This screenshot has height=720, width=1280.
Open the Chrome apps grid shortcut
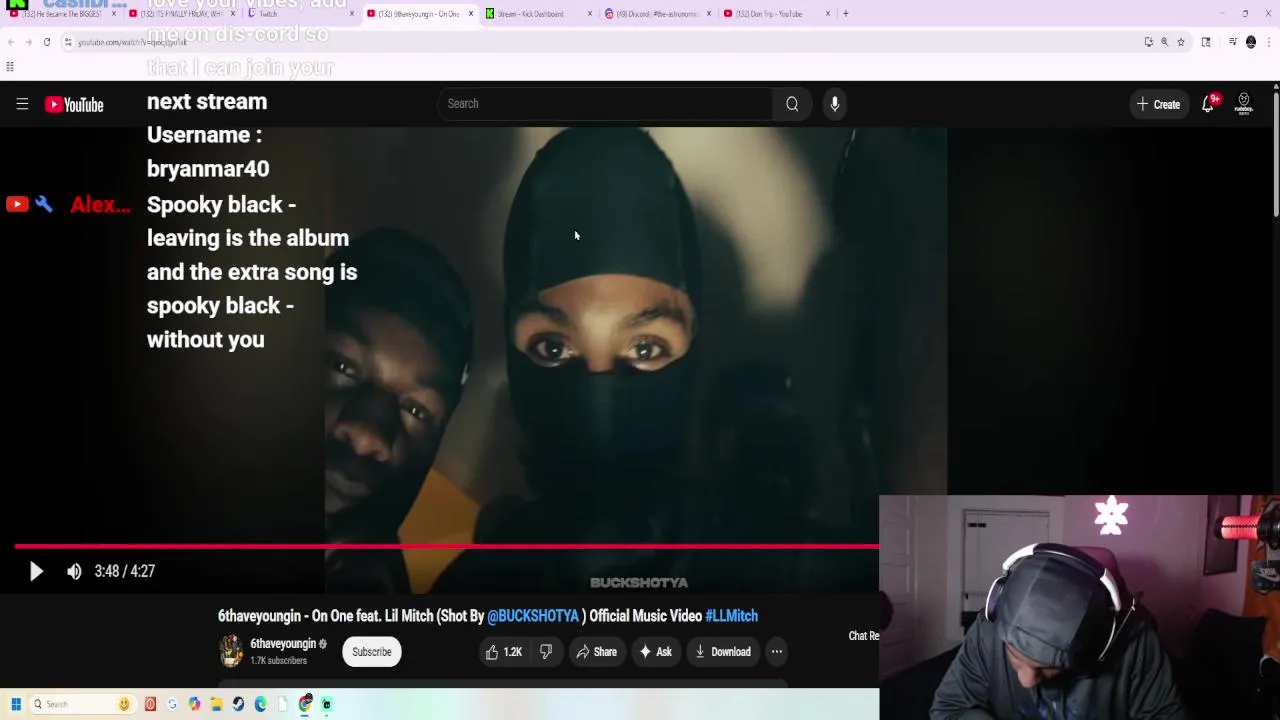pyautogui.click(x=10, y=67)
